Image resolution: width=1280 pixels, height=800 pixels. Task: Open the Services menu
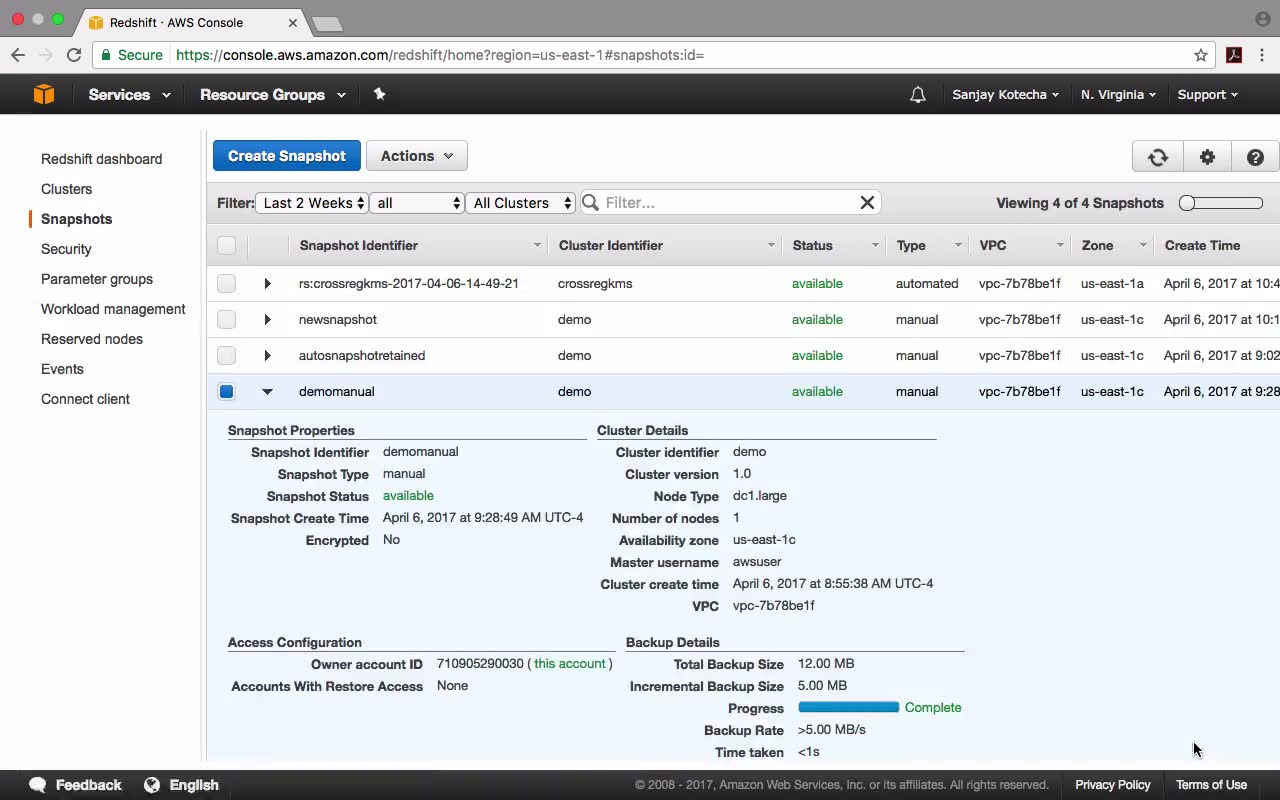(x=129, y=95)
